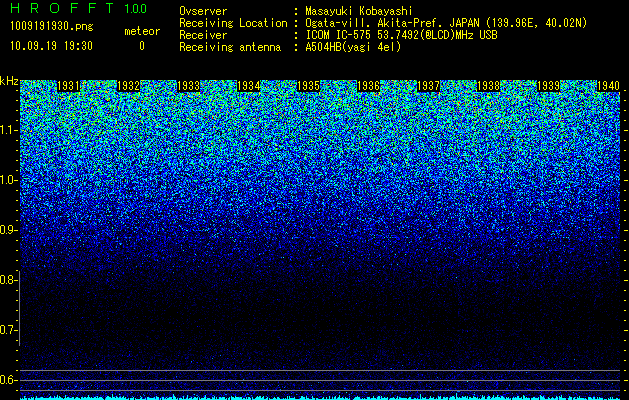The width and height of the screenshot is (629, 400).
Task: Click the observer name Masayuki Kobayashi
Action: [x=359, y=11]
